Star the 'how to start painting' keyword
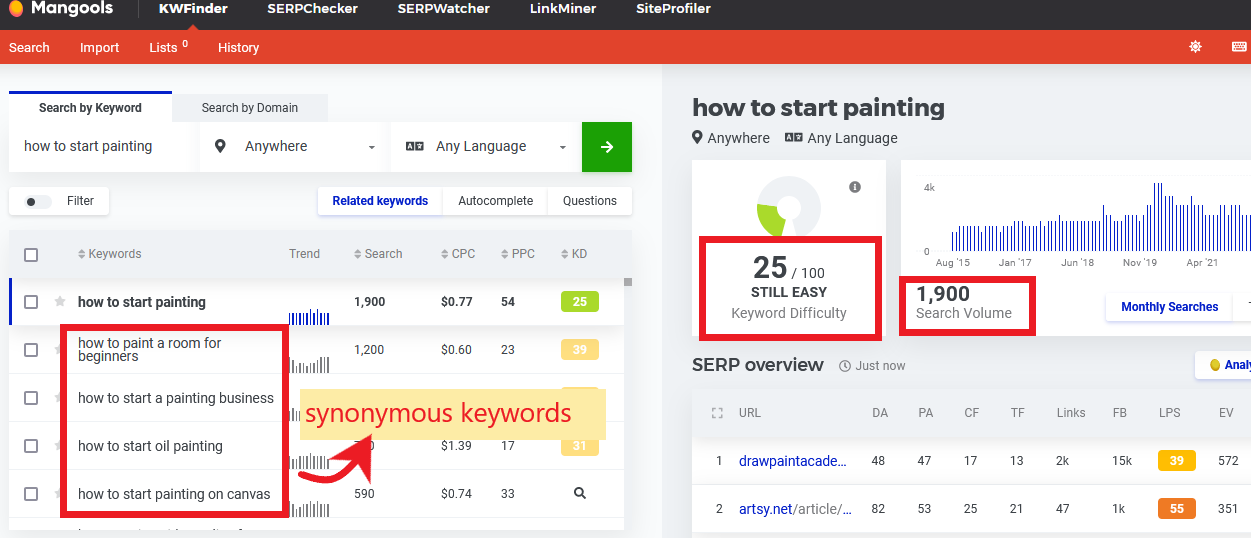The height and width of the screenshot is (538, 1251). tap(60, 302)
